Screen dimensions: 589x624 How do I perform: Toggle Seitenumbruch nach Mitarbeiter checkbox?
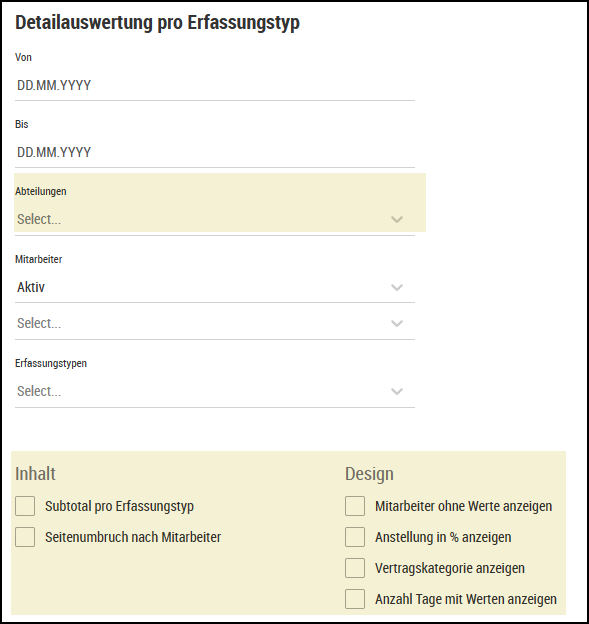25,537
